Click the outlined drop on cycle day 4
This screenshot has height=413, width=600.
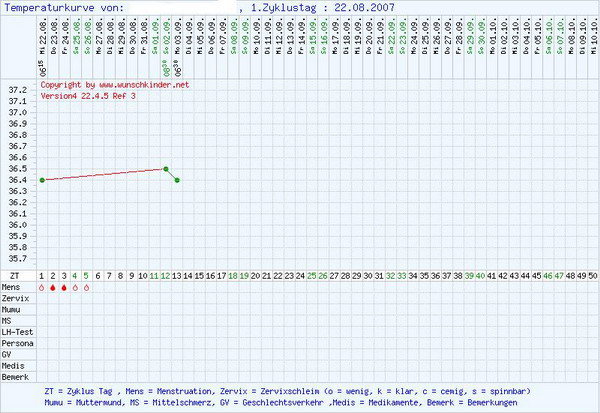pyautogui.click(x=76, y=287)
